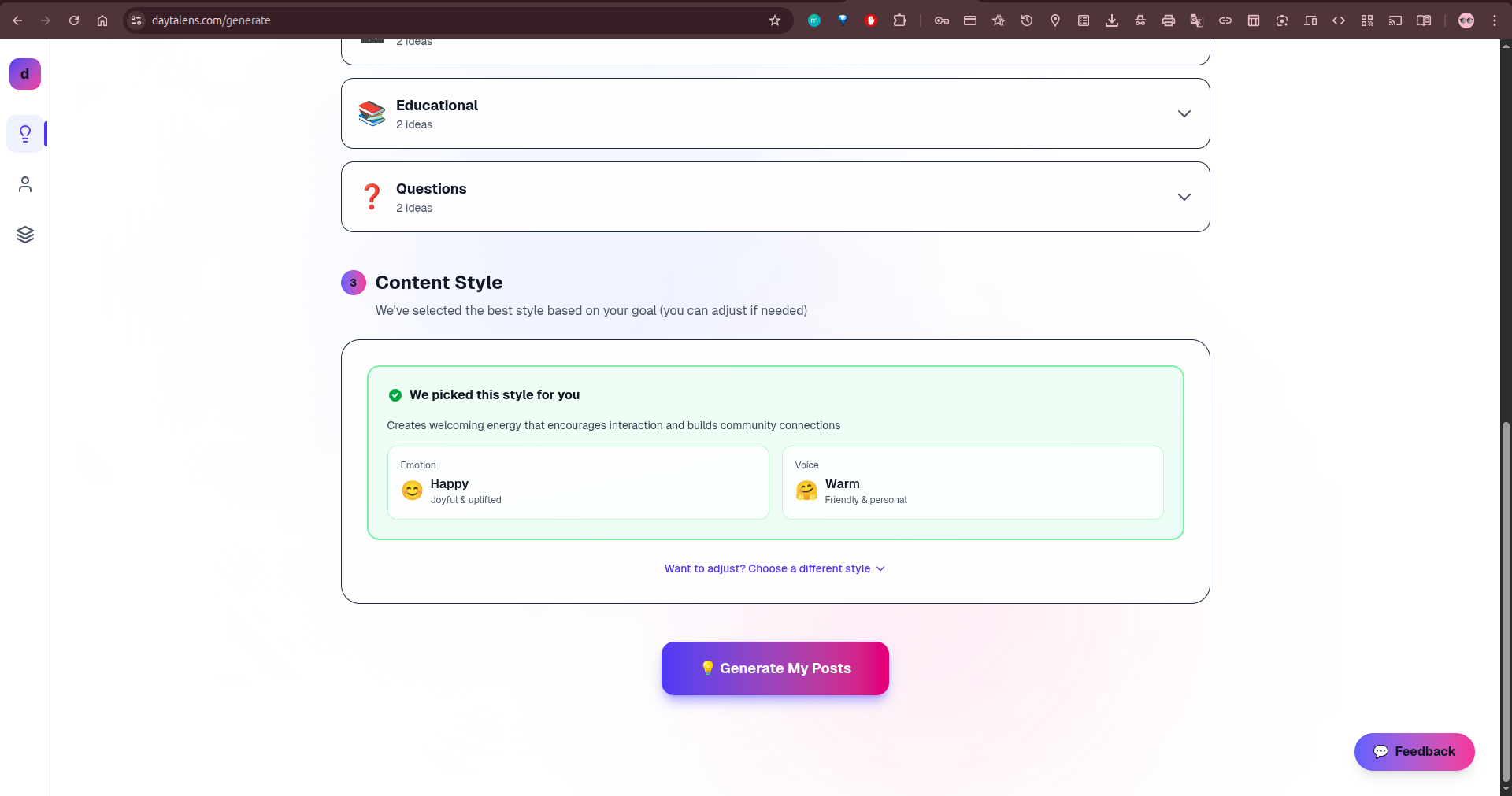Bookmark this page with the star icon

pyautogui.click(x=774, y=20)
